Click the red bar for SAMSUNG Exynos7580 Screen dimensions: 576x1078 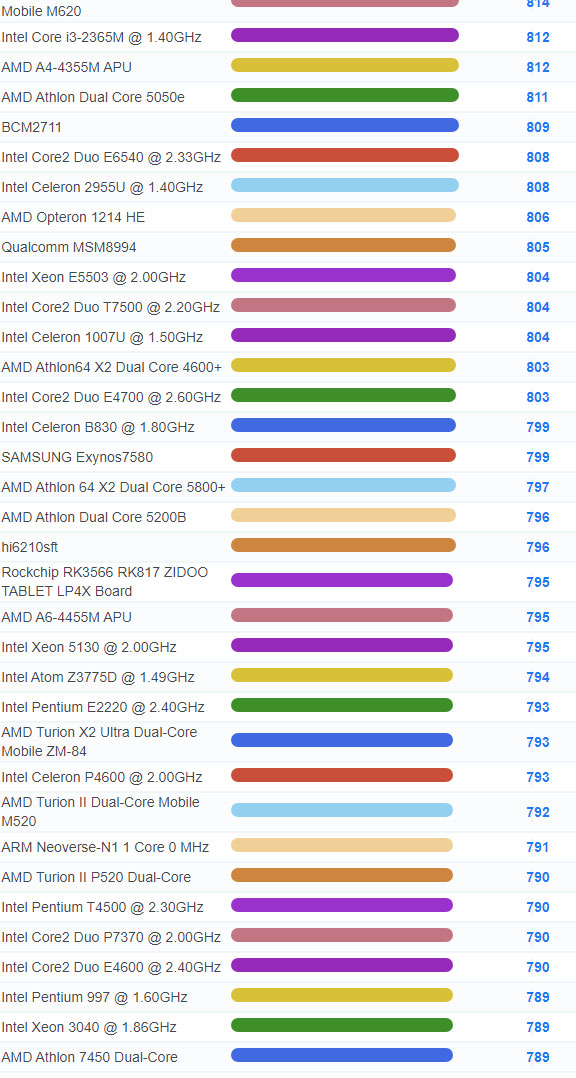tap(343, 455)
